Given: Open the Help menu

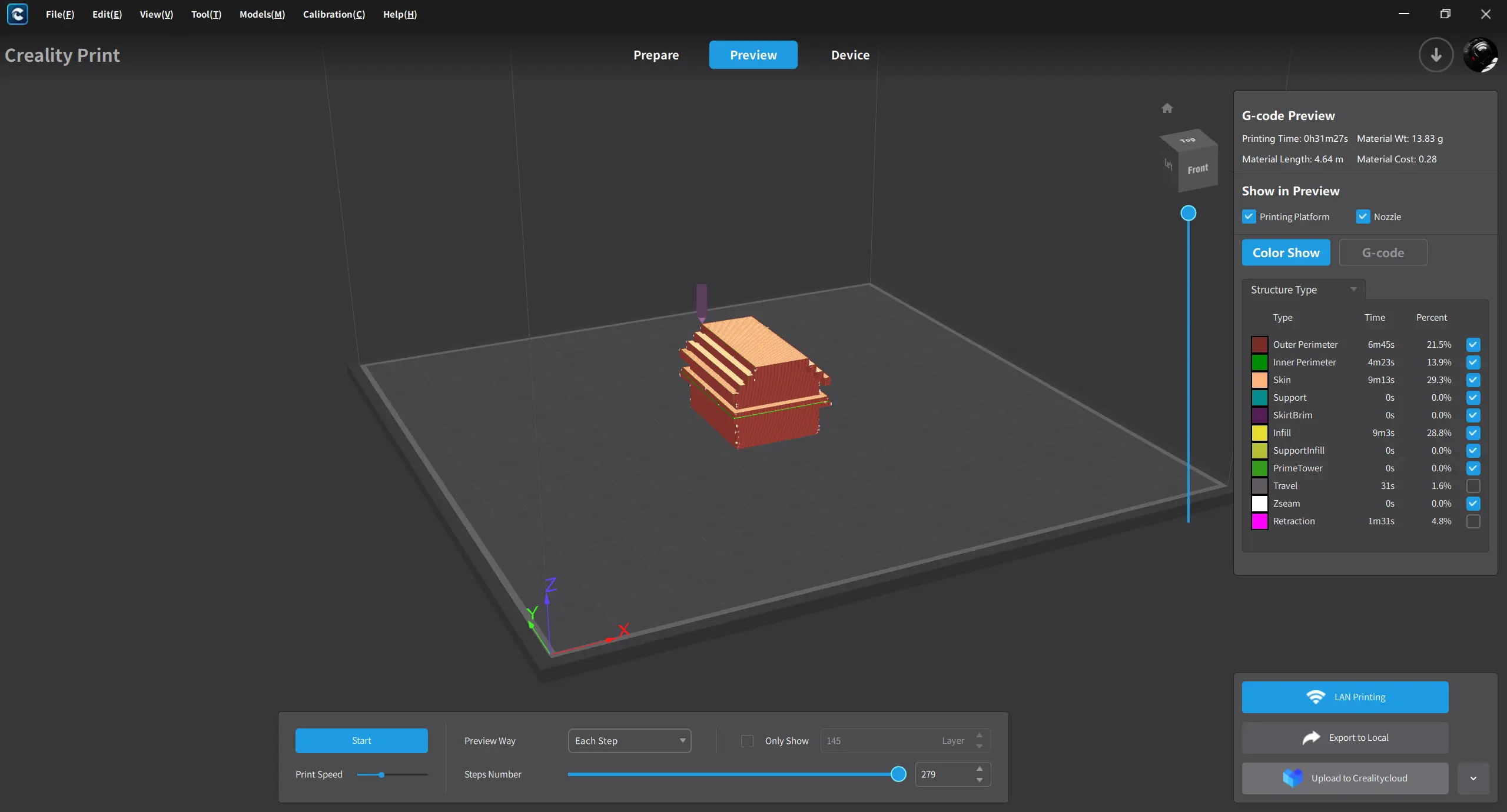Looking at the screenshot, I should pos(400,14).
